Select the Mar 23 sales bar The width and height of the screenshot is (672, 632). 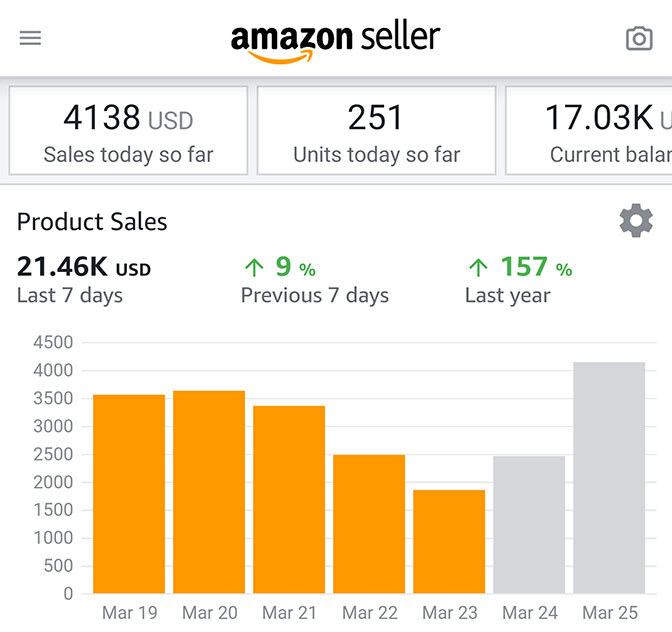click(449, 541)
